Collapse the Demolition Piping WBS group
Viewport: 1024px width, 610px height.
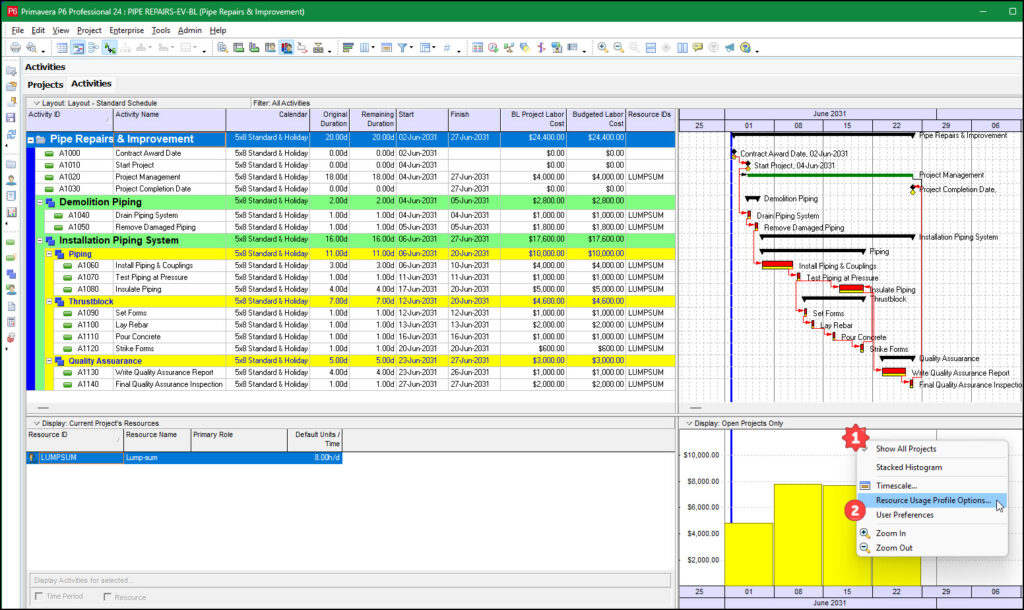click(41, 202)
